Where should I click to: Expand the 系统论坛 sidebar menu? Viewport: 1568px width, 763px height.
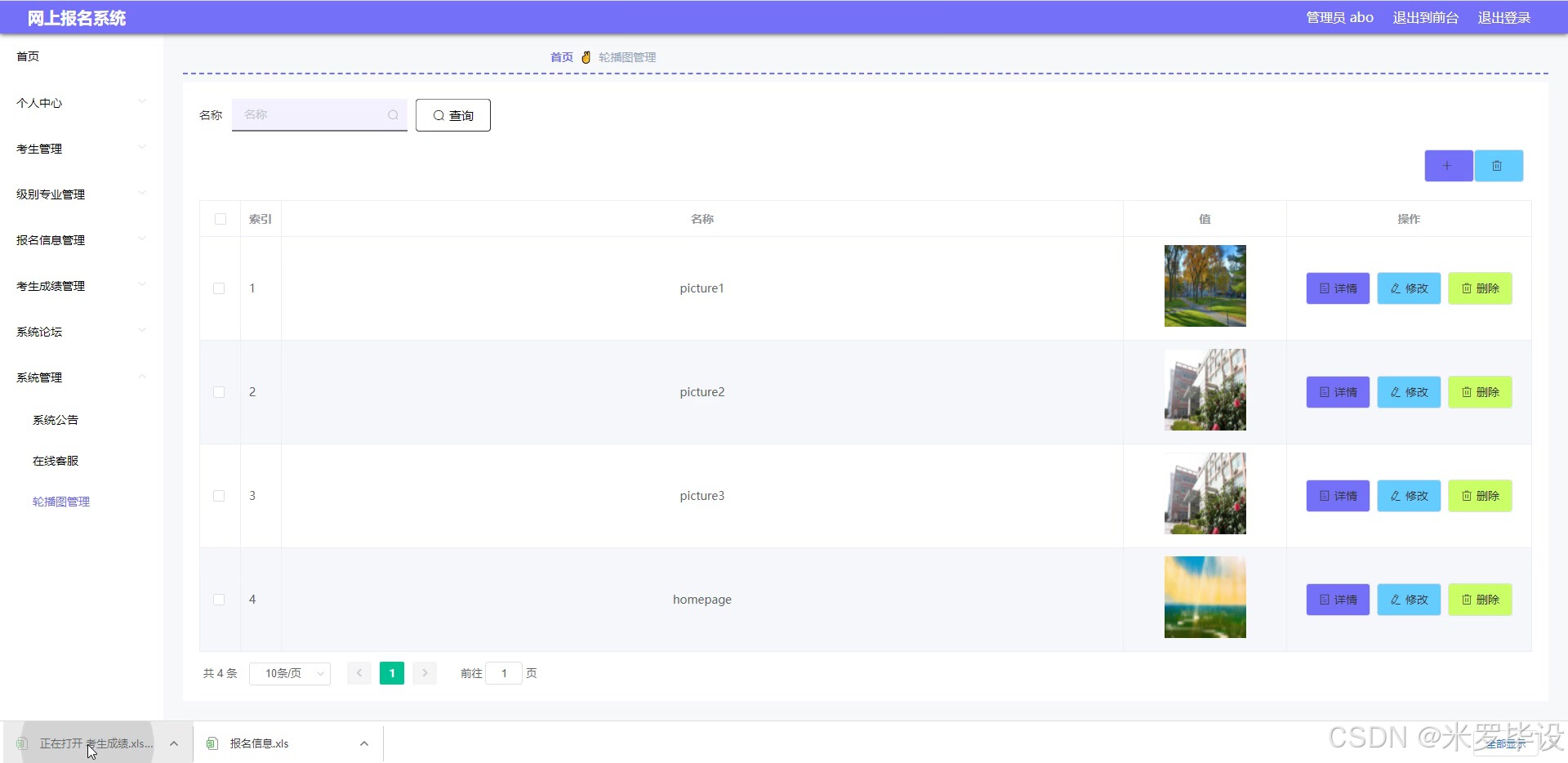coord(82,332)
